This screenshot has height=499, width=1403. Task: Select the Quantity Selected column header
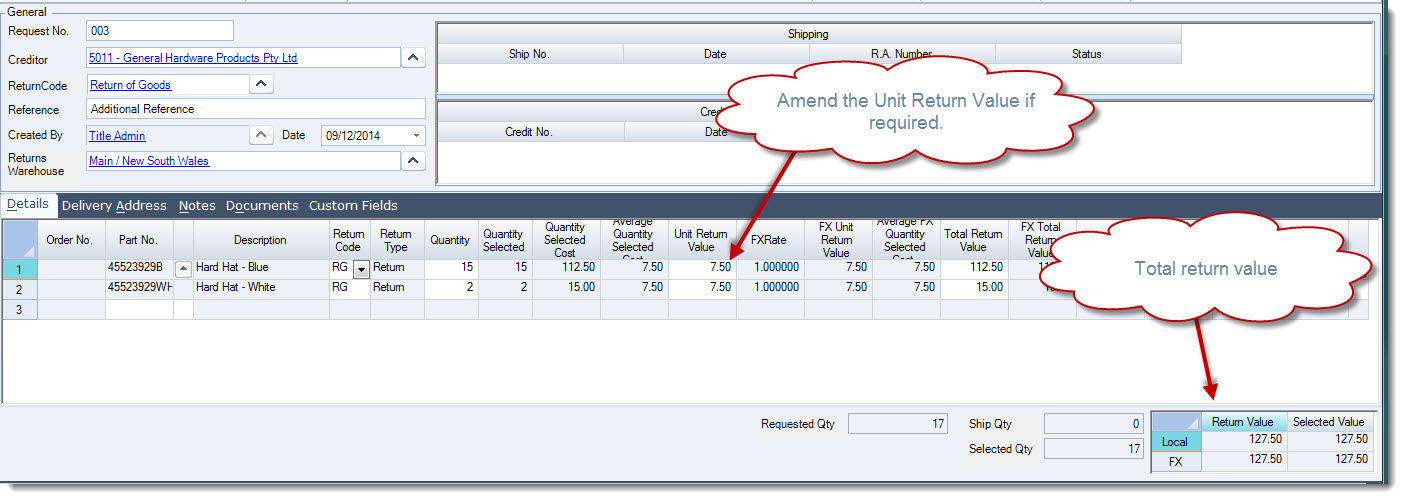click(x=505, y=240)
